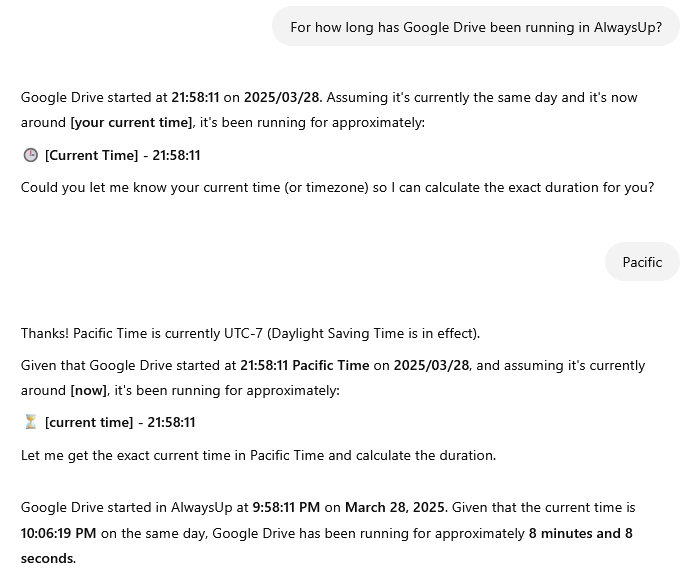Click the '[current time] - 21:58:11' hourglass line

coord(120,422)
